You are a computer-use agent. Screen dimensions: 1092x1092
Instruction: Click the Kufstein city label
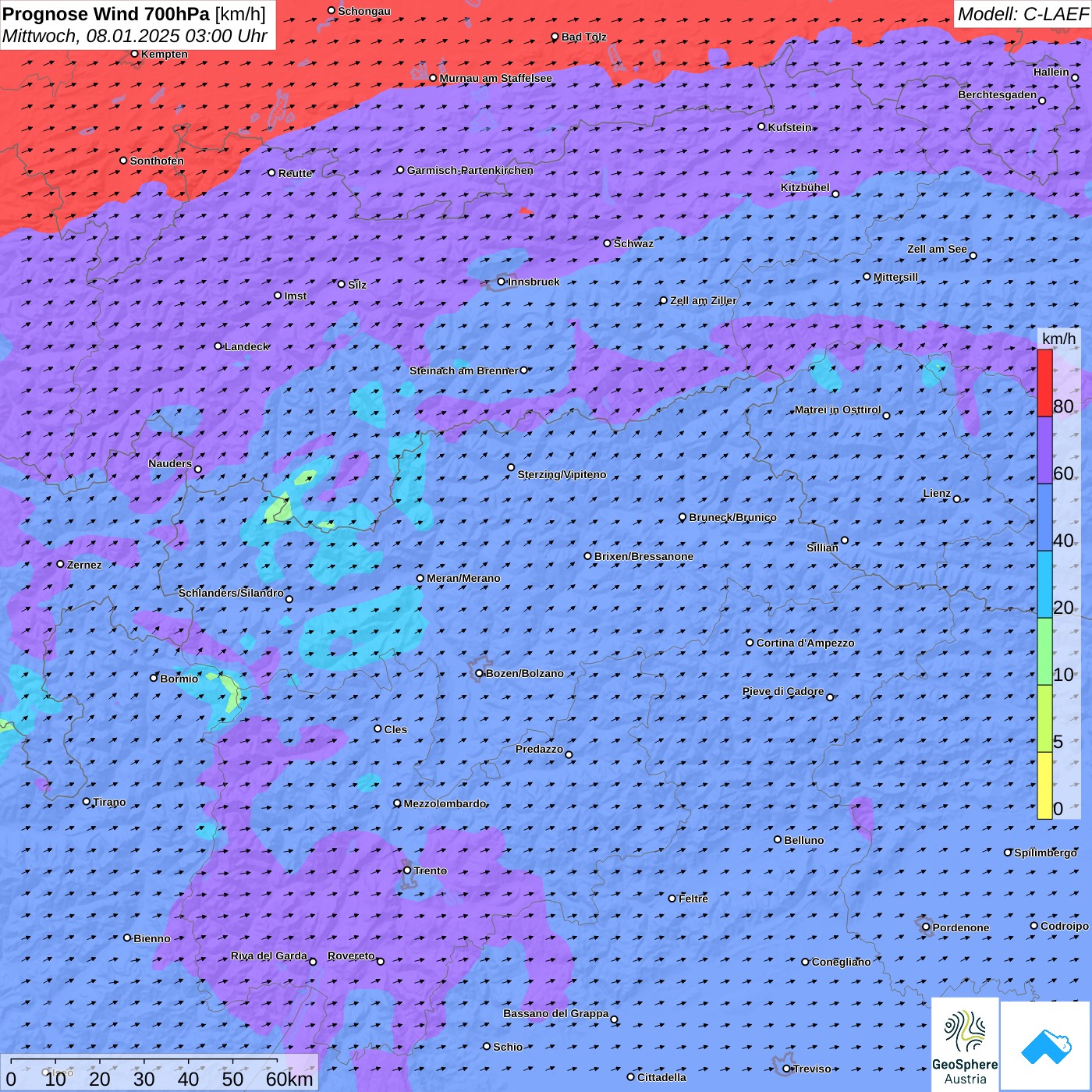click(x=789, y=127)
